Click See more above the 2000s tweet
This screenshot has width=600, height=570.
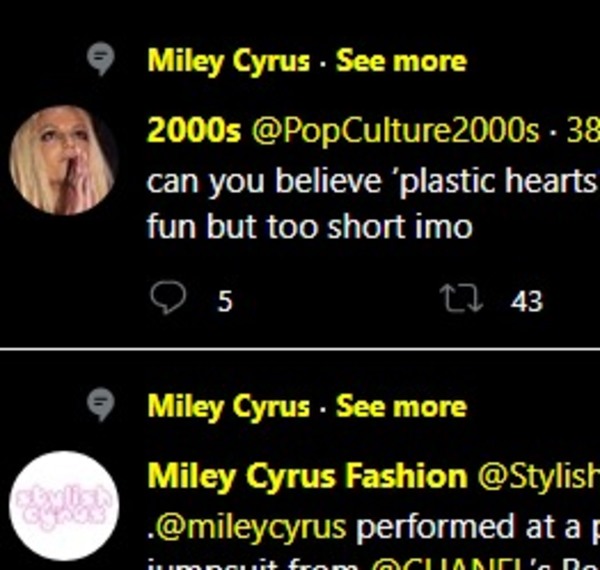(401, 61)
